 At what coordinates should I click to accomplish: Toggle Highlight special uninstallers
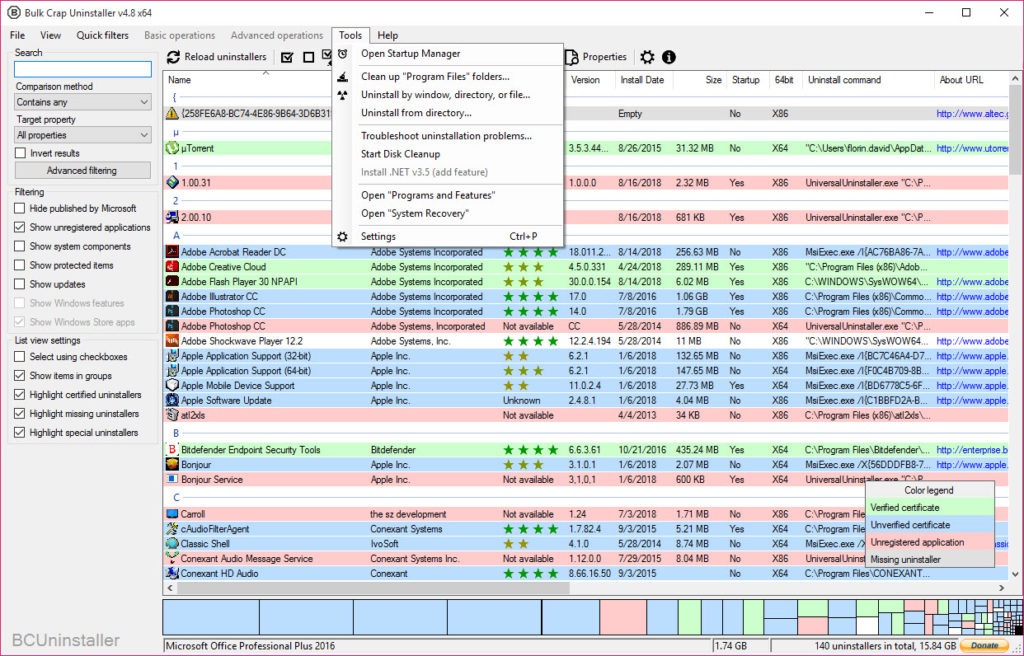pos(20,433)
